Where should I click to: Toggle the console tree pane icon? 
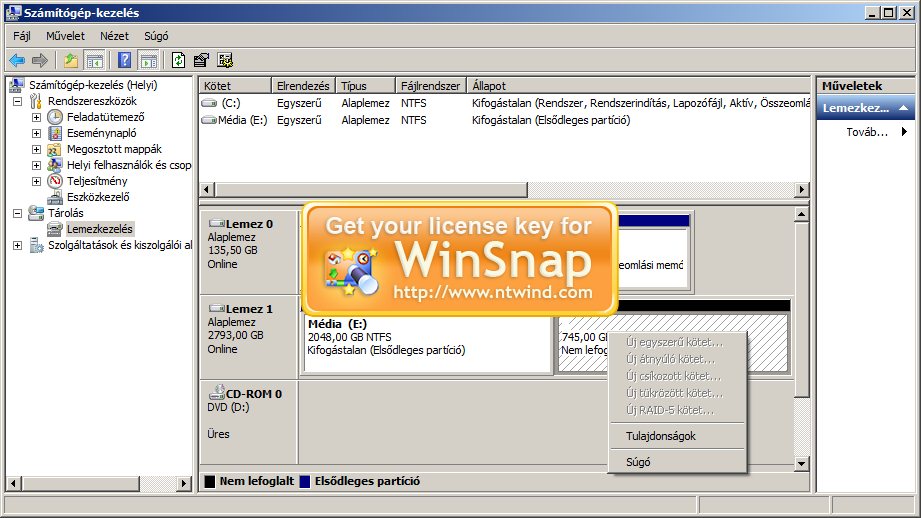(94, 60)
